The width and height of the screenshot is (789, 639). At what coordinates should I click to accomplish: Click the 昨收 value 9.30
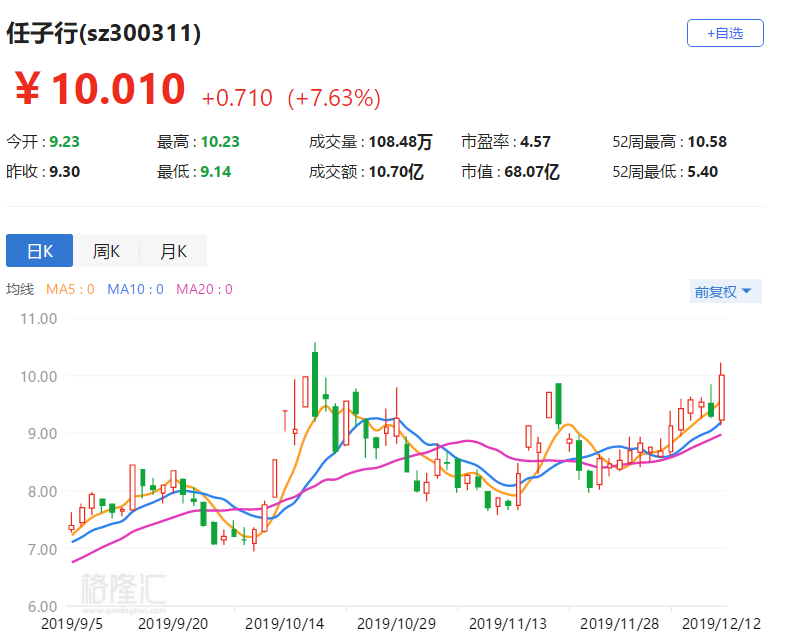click(x=64, y=172)
